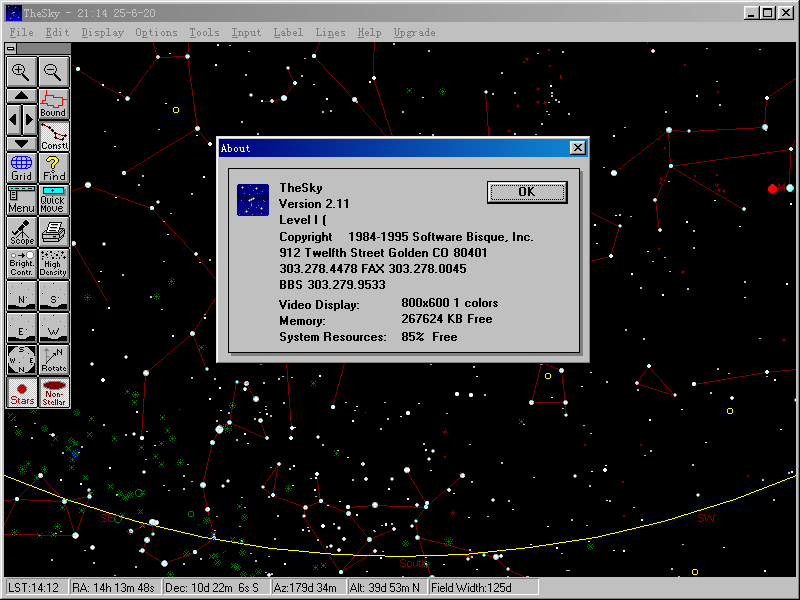Open the Menu toolbar button
Image resolution: width=800 pixels, height=600 pixels.
[x=21, y=200]
